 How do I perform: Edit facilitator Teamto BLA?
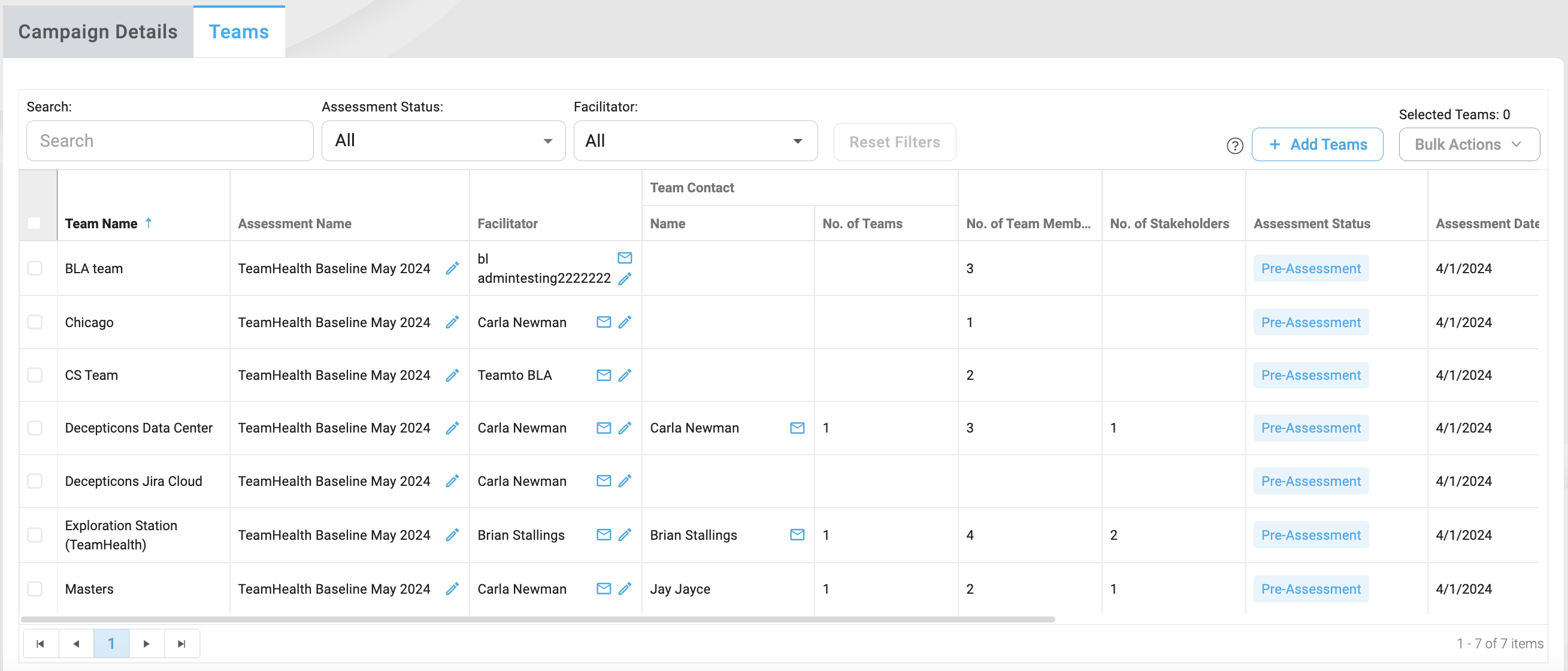(x=625, y=375)
